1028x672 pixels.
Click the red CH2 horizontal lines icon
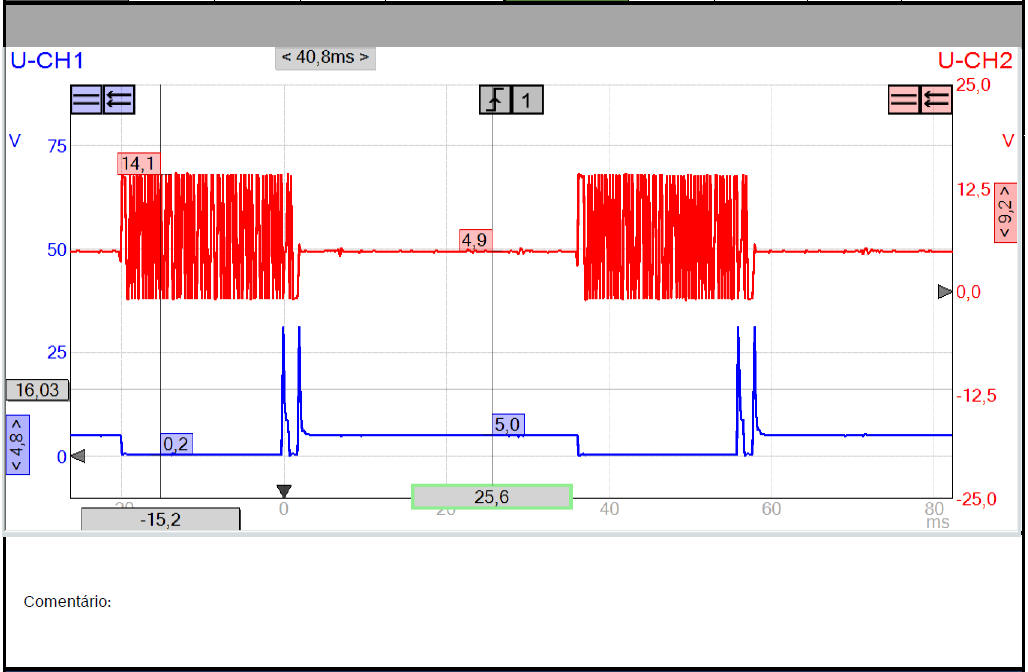pyautogui.click(x=904, y=99)
